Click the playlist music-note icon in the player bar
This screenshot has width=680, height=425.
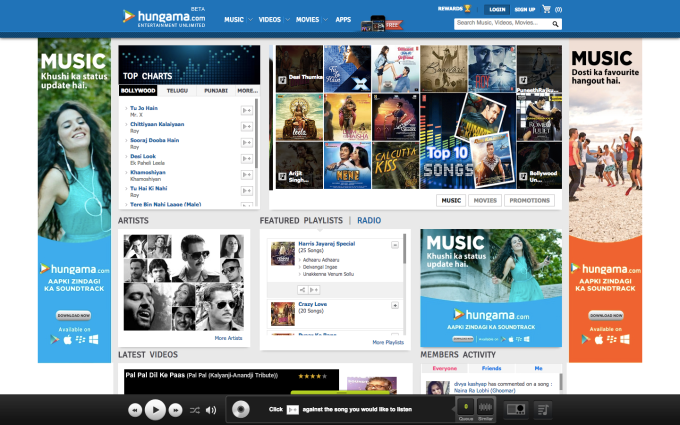[x=543, y=409]
